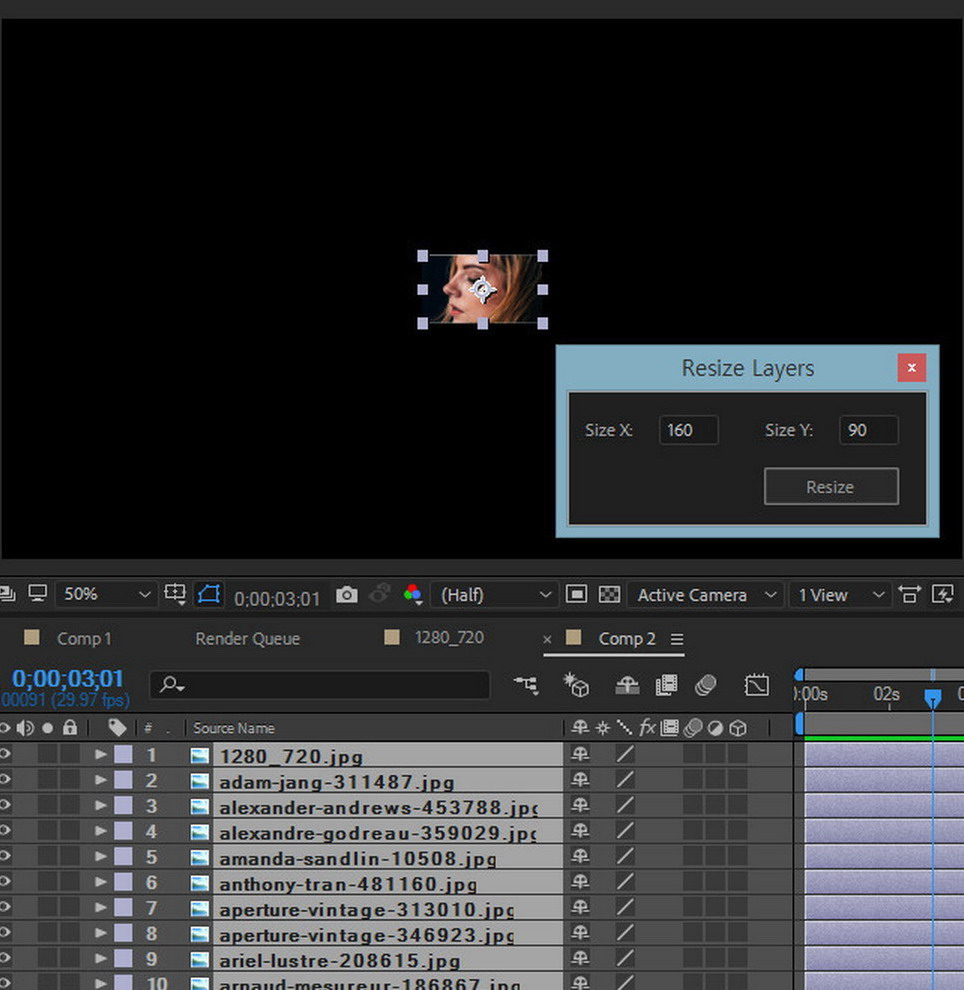Expand layer 7 aperture-vintage-313010 properties

pos(100,907)
